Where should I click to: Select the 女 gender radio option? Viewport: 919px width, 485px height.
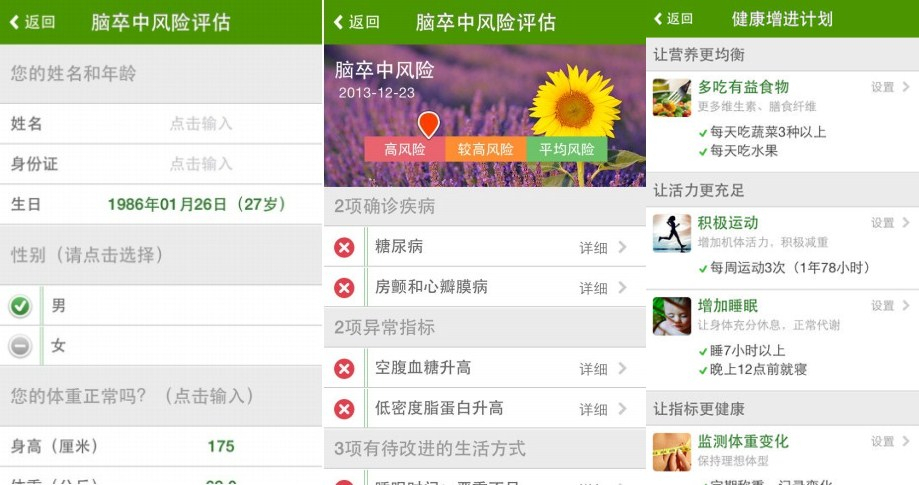(x=20, y=346)
